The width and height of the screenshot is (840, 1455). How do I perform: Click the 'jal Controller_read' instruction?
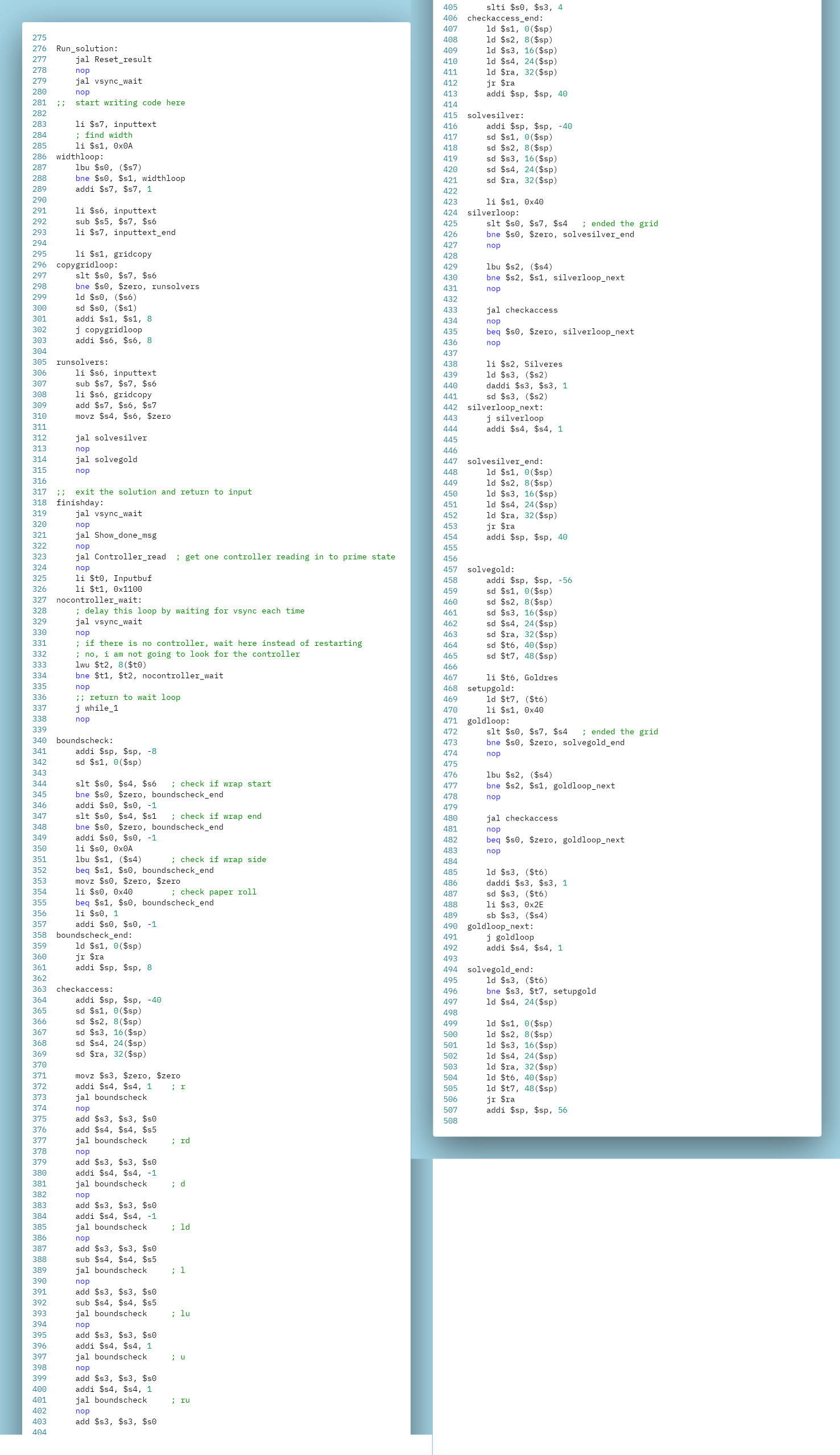[x=121, y=557]
